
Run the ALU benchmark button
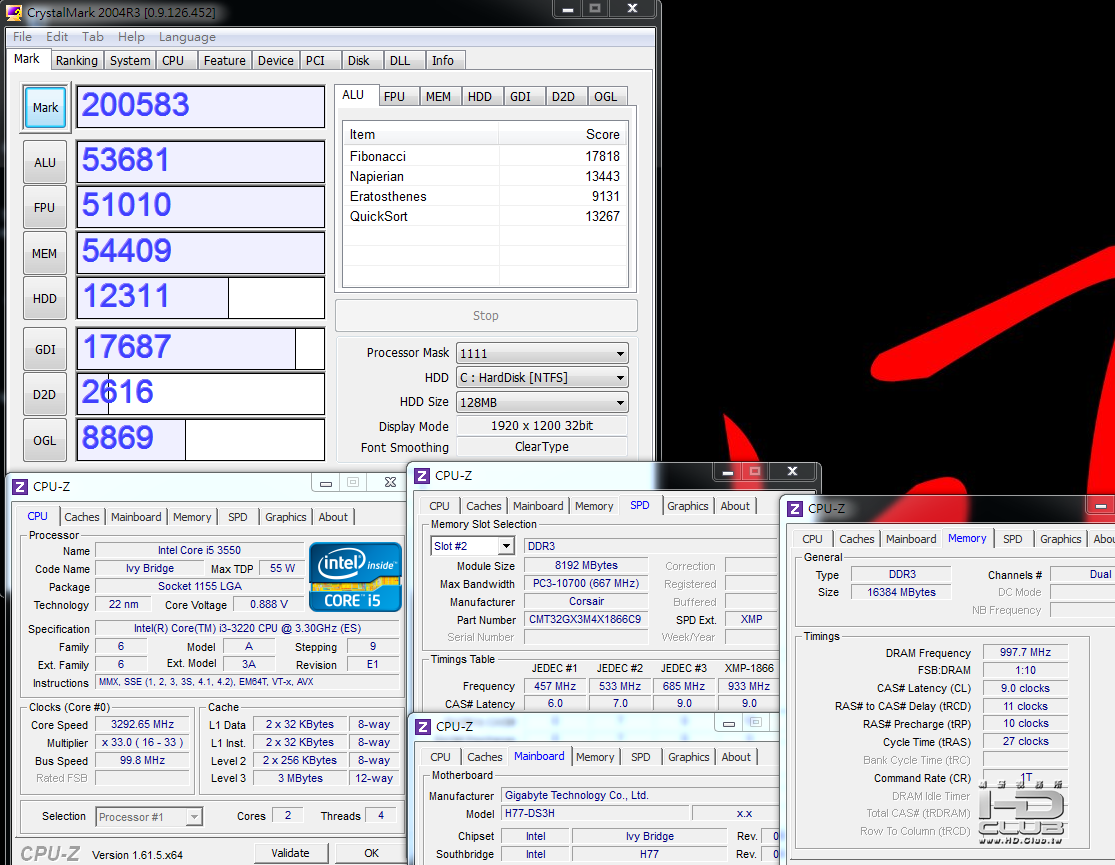coord(45,162)
